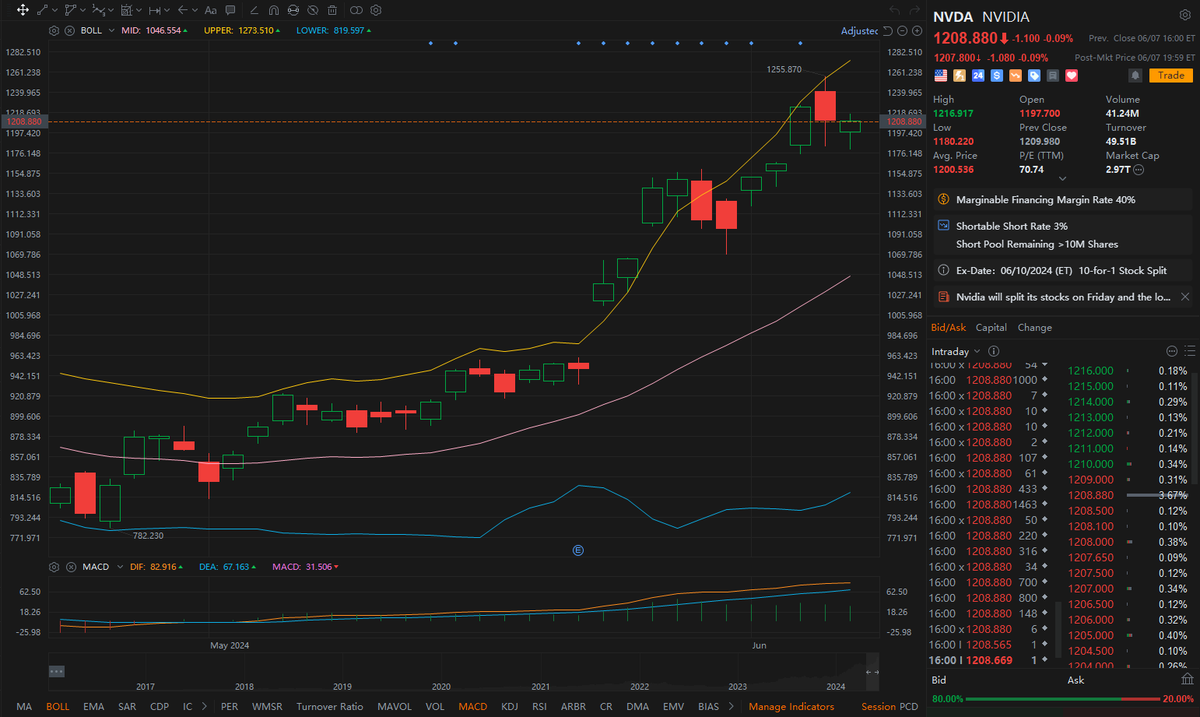Select the price range span tool
The width and height of the screenshot is (1200, 717).
pos(154,10)
